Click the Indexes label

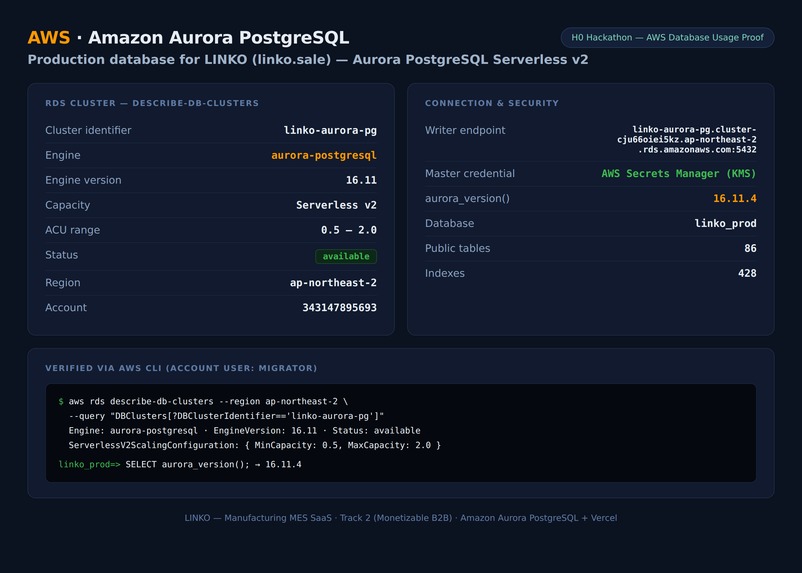click(x=444, y=273)
